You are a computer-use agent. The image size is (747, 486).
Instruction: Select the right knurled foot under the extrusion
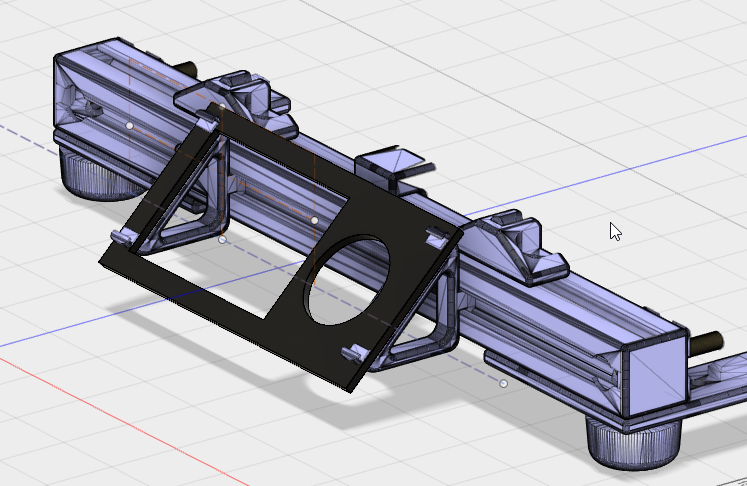[633, 443]
